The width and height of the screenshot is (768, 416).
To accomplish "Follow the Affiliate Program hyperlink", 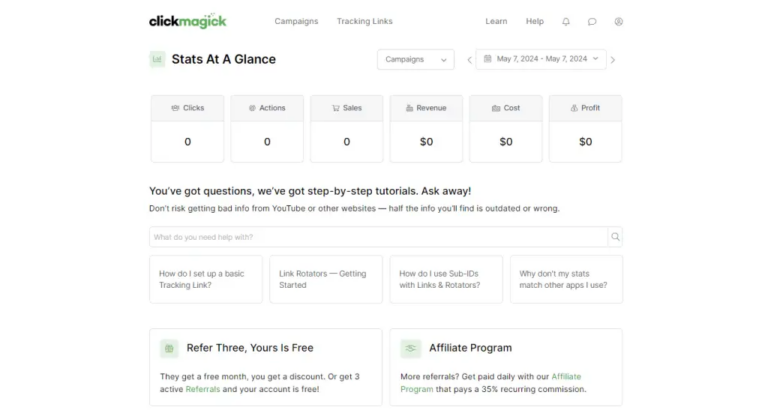I will coord(491,383).
